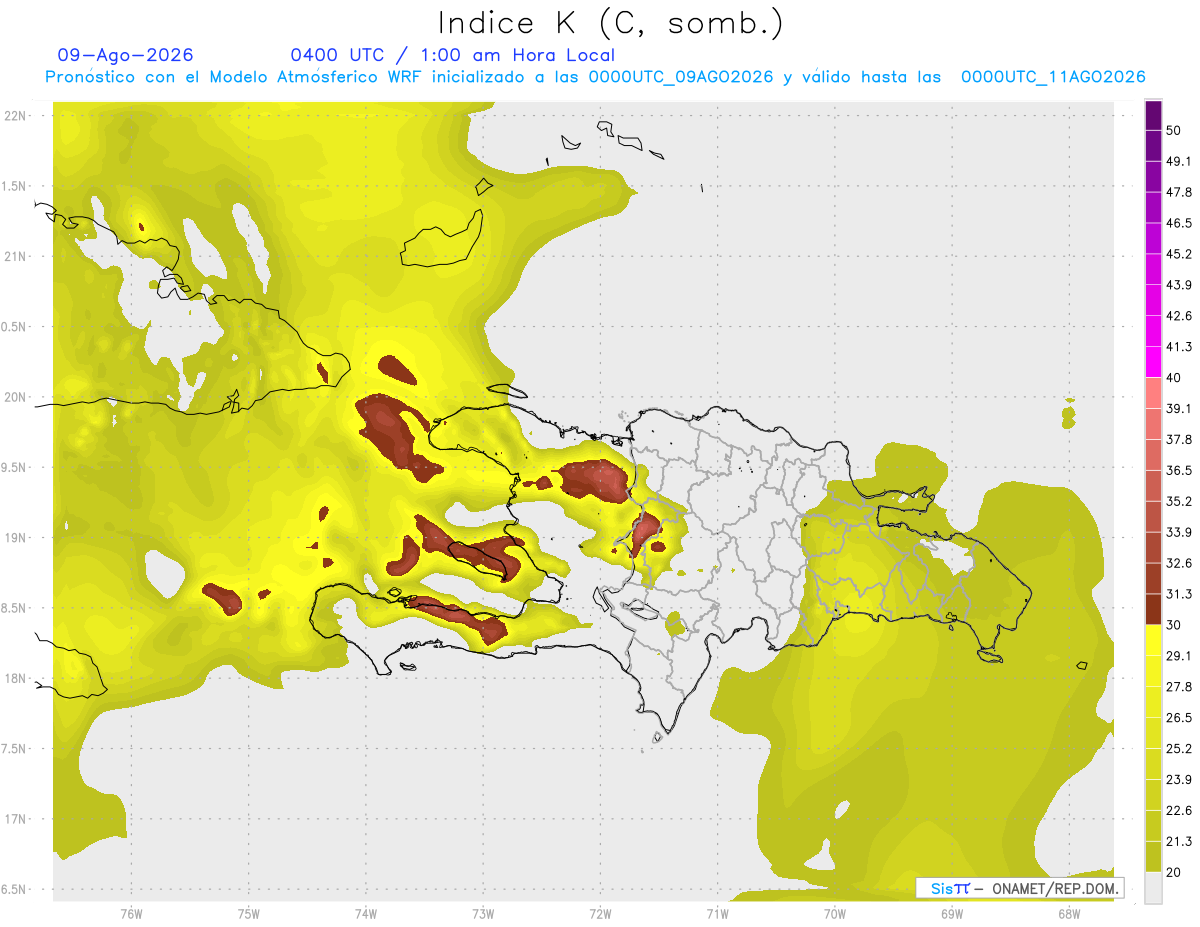The image size is (1200, 927).
Task: Click '0400 UTC / 1:00 am Hora Local' text
Action: click(x=452, y=55)
